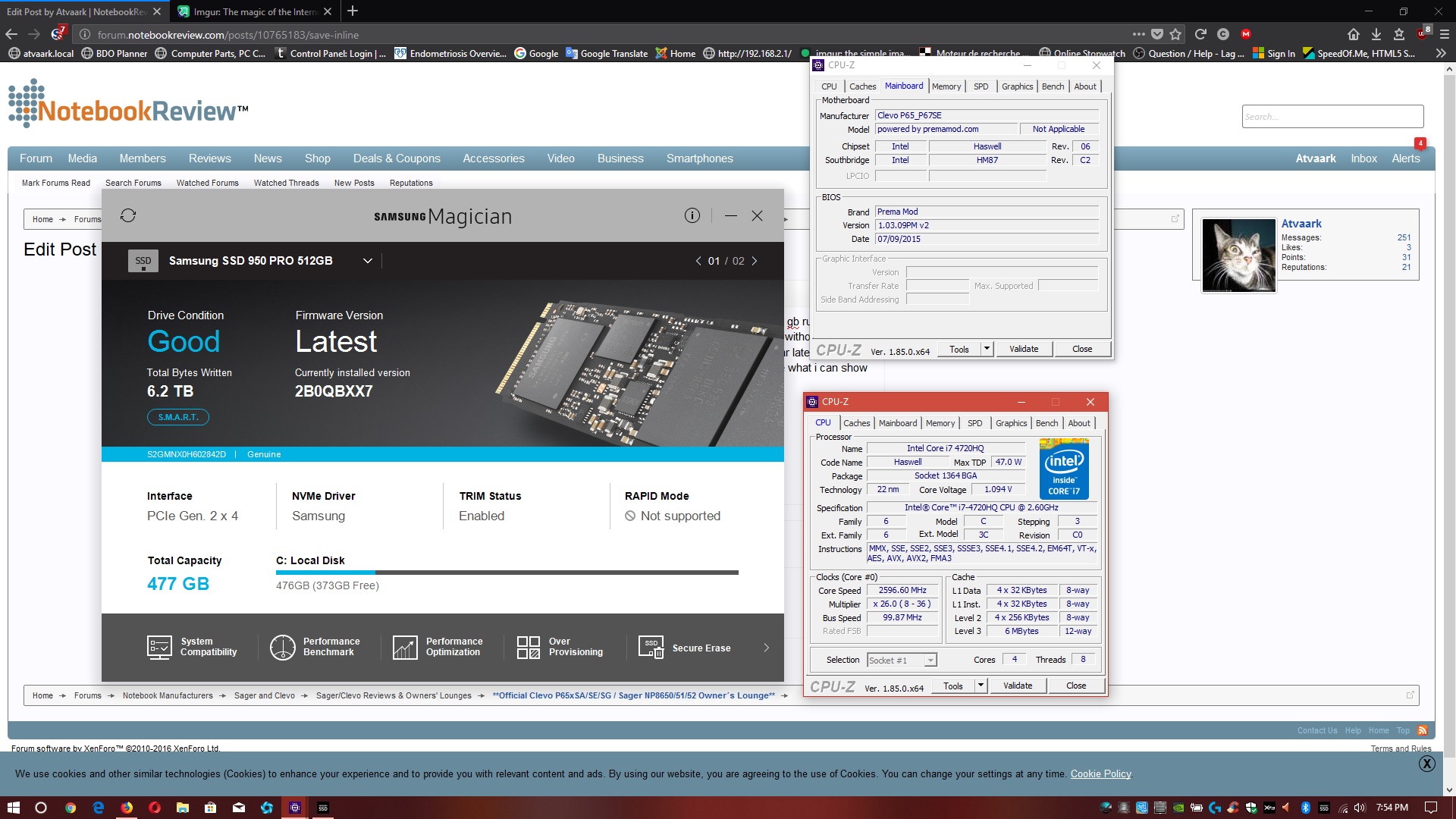1456x819 pixels.
Task: Open Mainboard tab in lower CPU-Z window
Action: pos(898,423)
